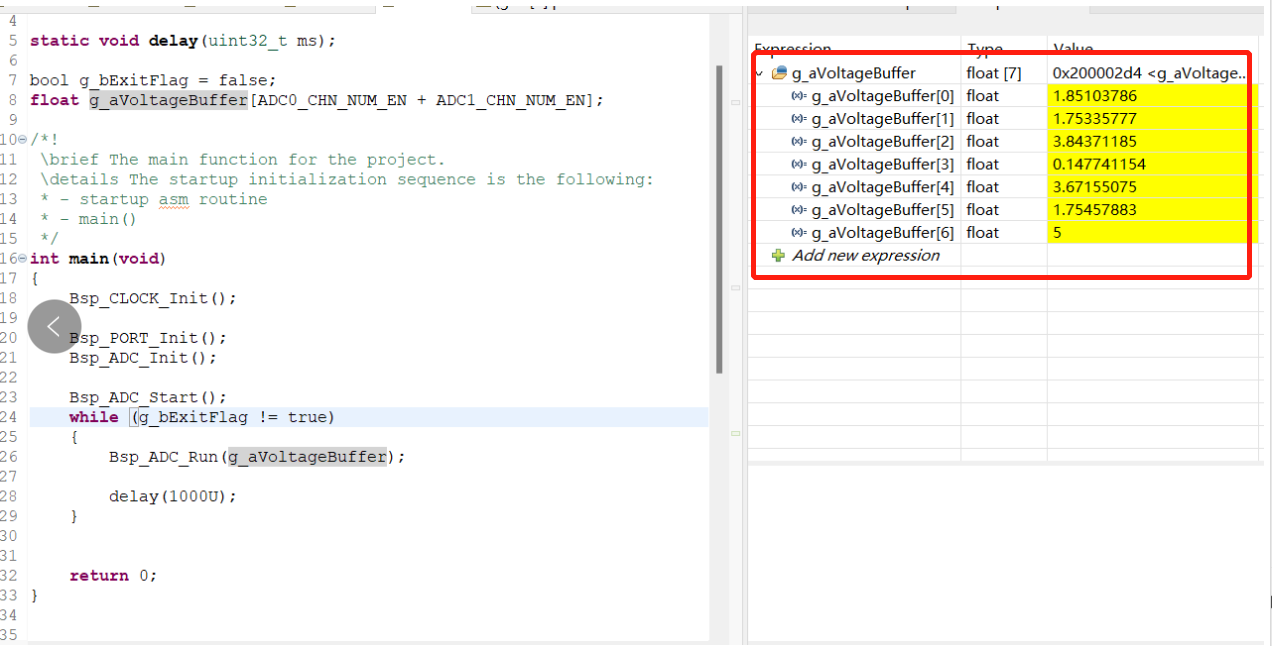Screen dimensions: 1272x646
Task: Click the Bsp_ADC_Run call on line 26
Action: click(x=166, y=457)
